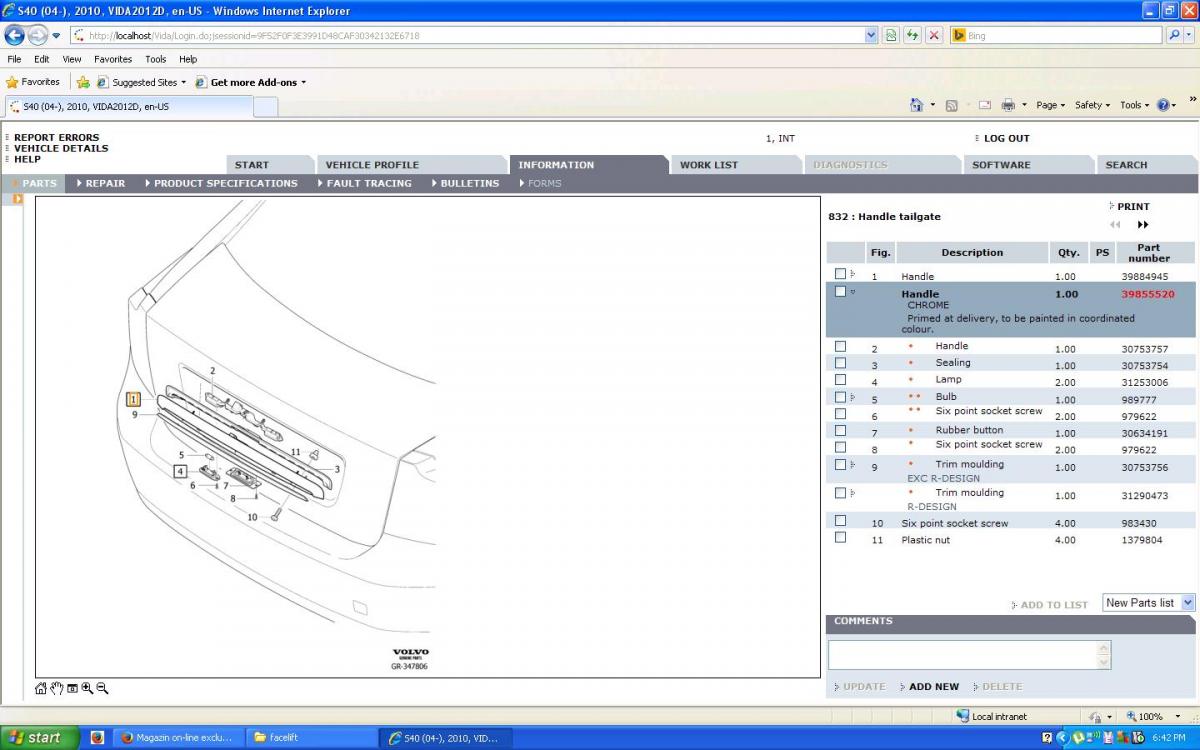Zoom in on the parts diagram

(87, 688)
